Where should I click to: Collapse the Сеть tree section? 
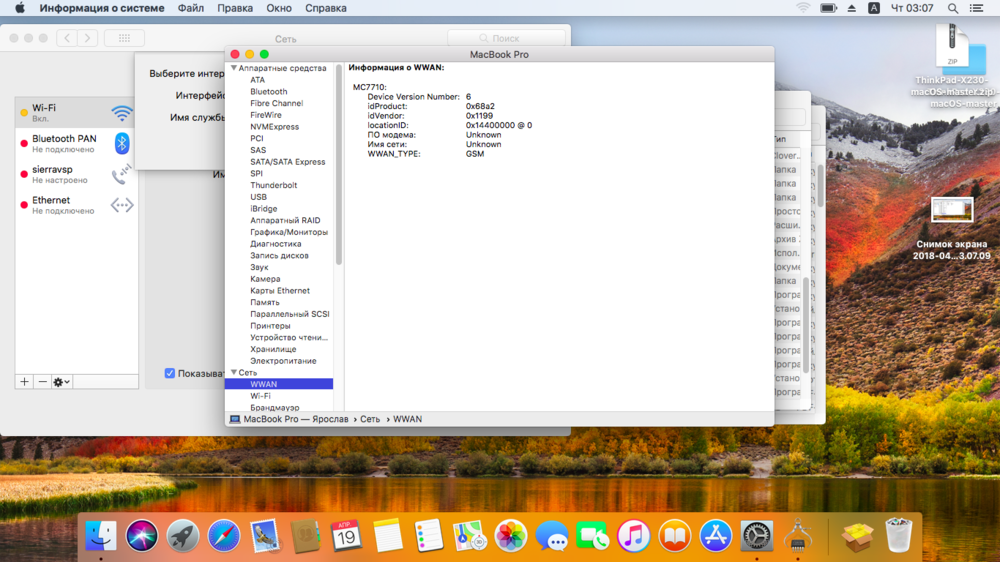click(234, 372)
